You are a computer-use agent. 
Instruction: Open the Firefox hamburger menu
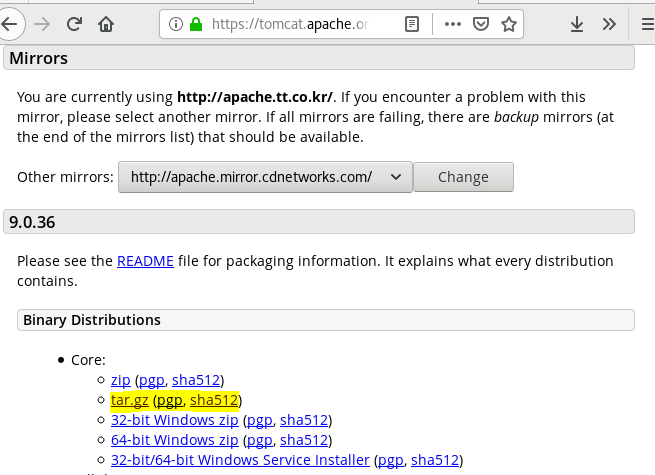[x=647, y=24]
